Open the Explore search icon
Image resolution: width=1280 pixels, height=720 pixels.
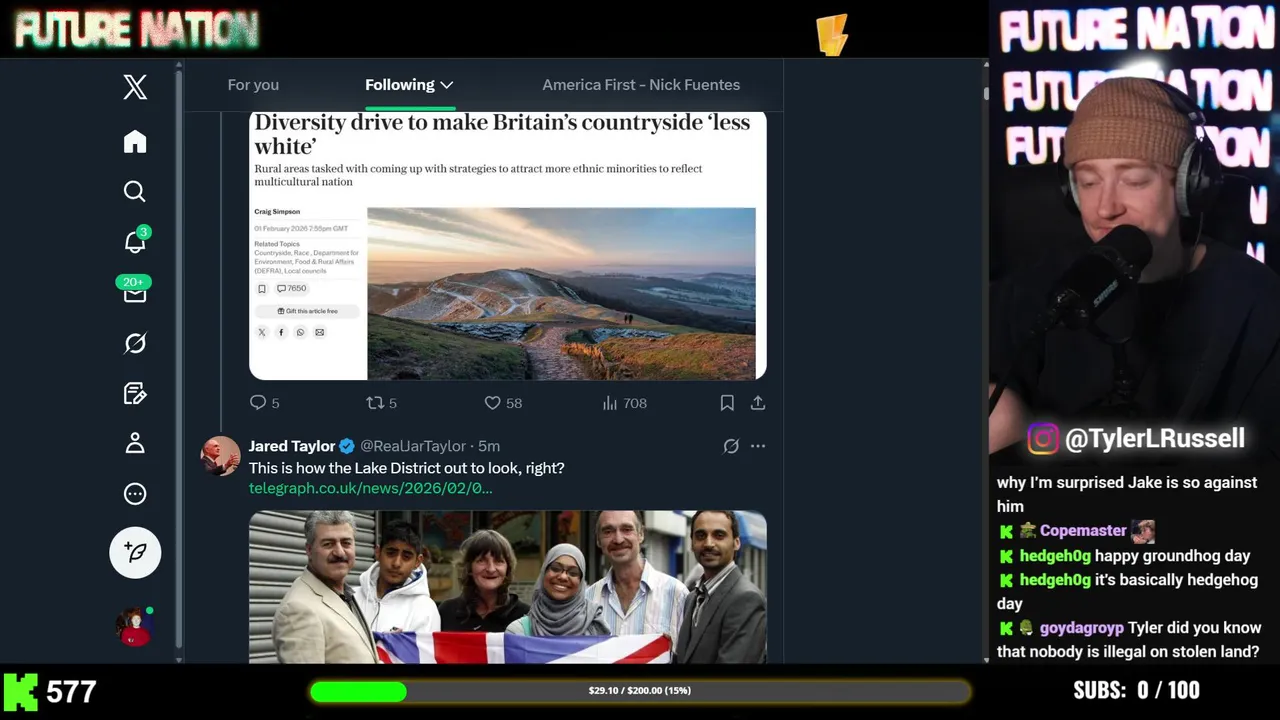point(135,191)
